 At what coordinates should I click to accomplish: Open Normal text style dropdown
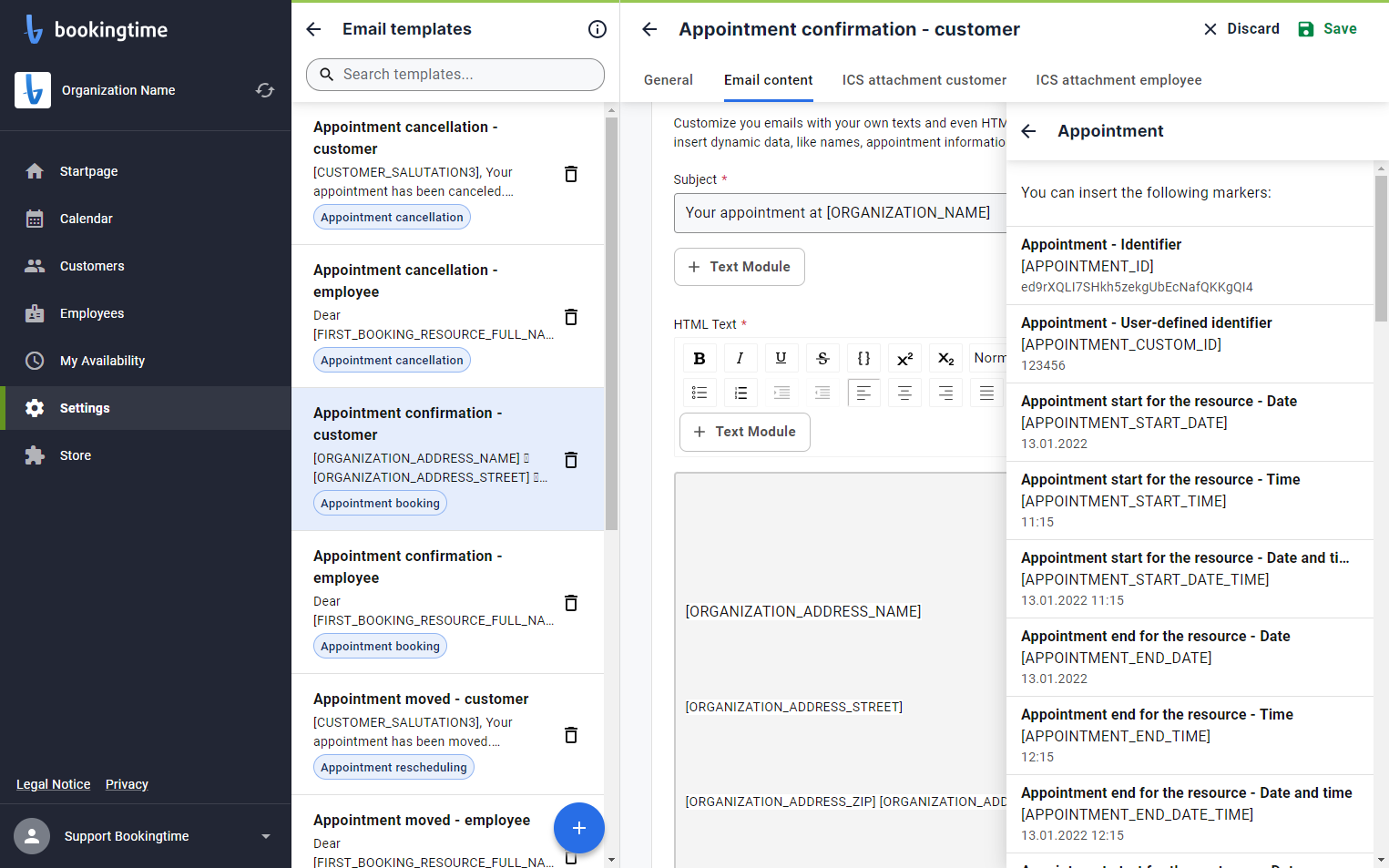click(989, 358)
